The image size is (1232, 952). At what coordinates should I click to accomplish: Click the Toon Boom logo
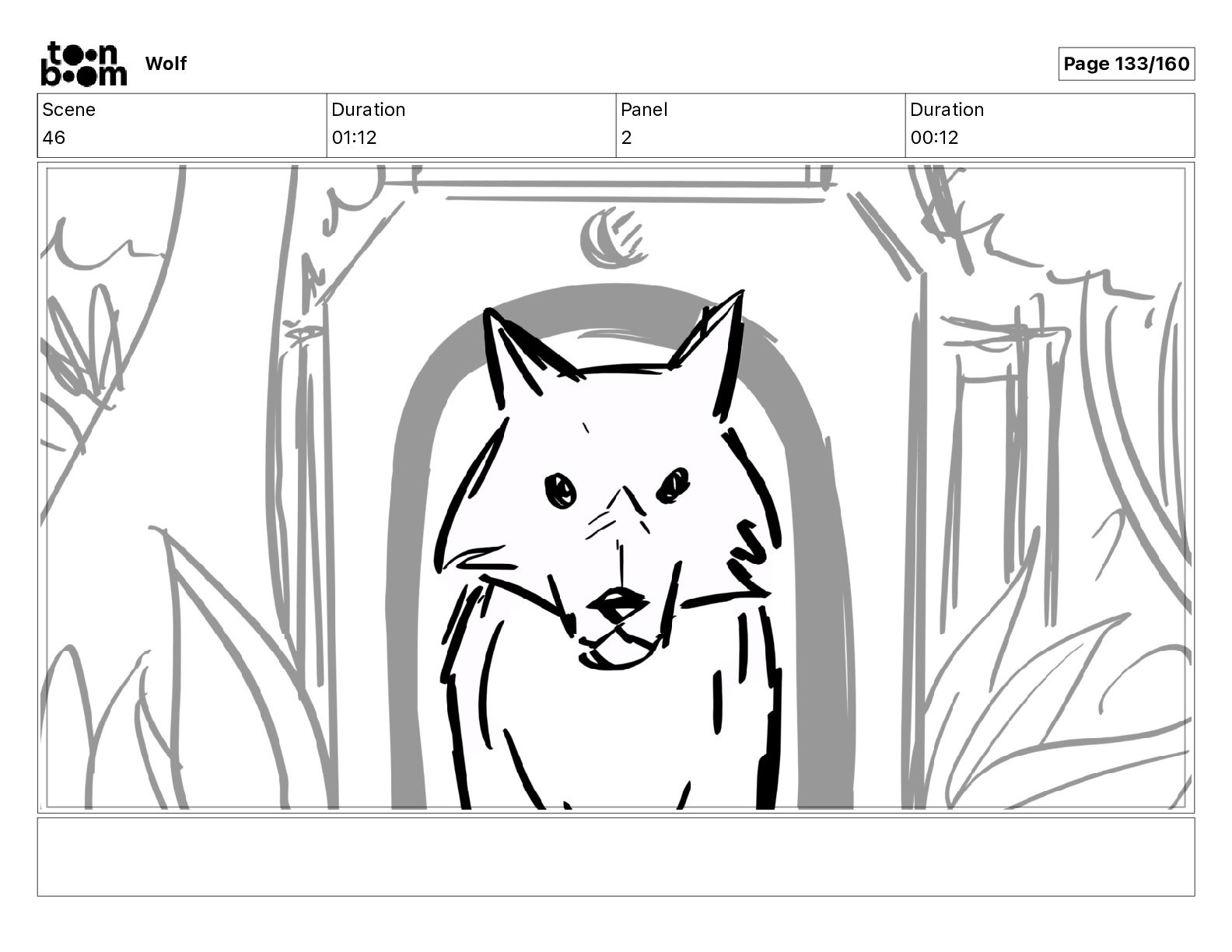[x=83, y=63]
